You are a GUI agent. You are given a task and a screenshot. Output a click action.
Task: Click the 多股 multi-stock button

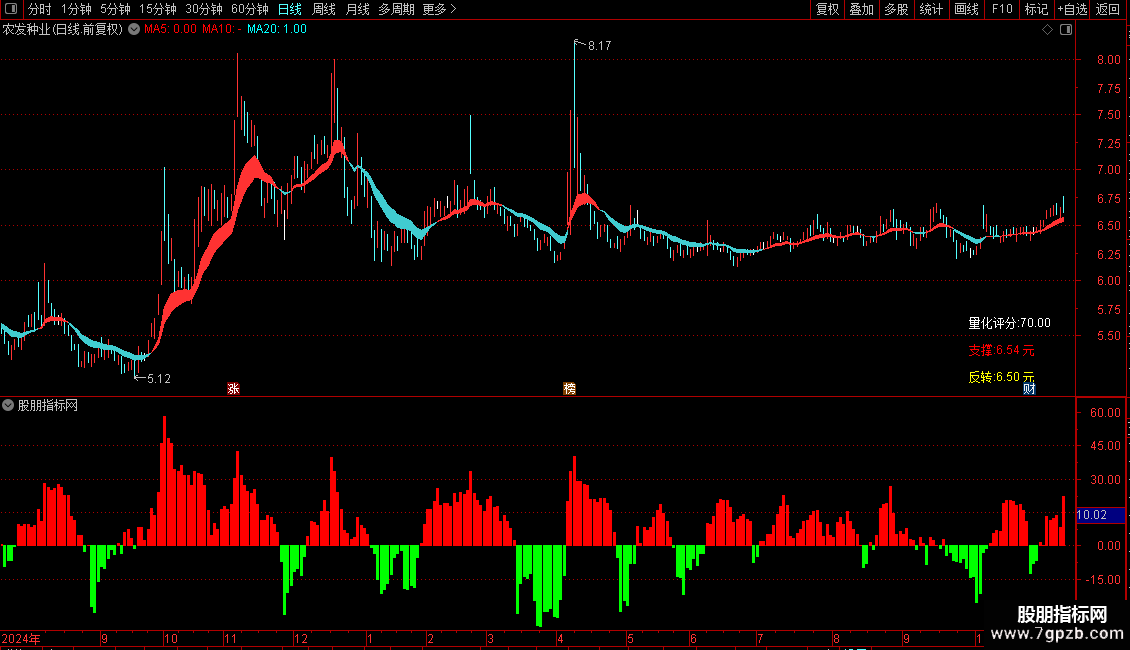point(896,9)
